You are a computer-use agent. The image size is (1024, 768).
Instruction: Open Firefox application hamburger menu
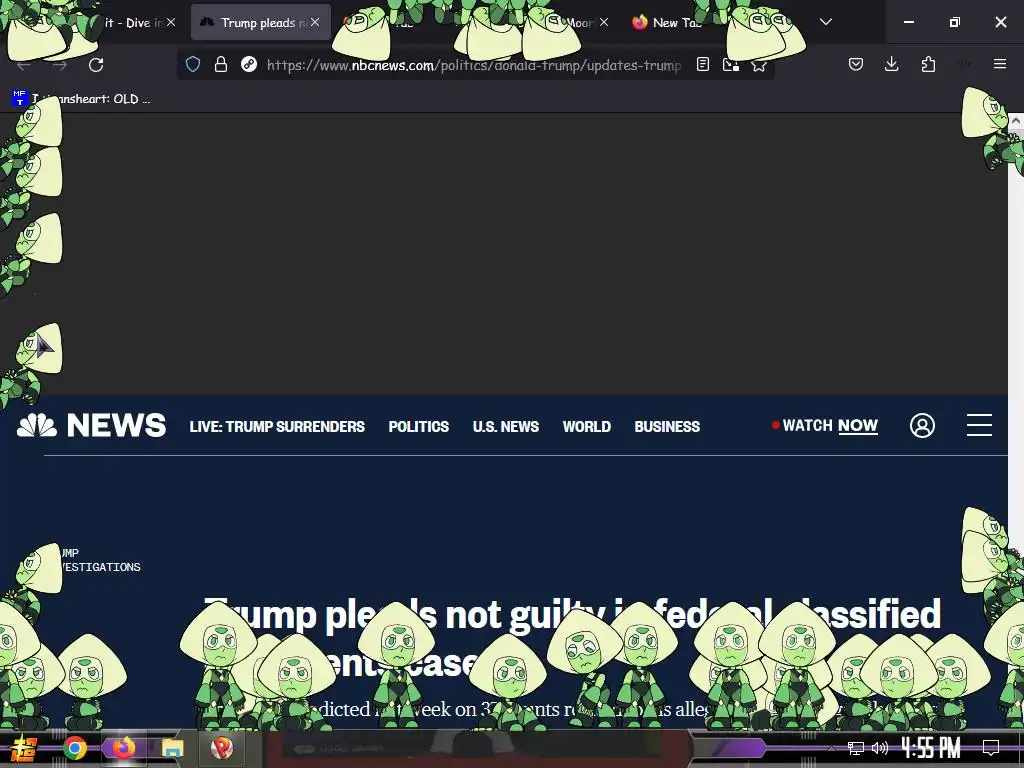point(1000,64)
